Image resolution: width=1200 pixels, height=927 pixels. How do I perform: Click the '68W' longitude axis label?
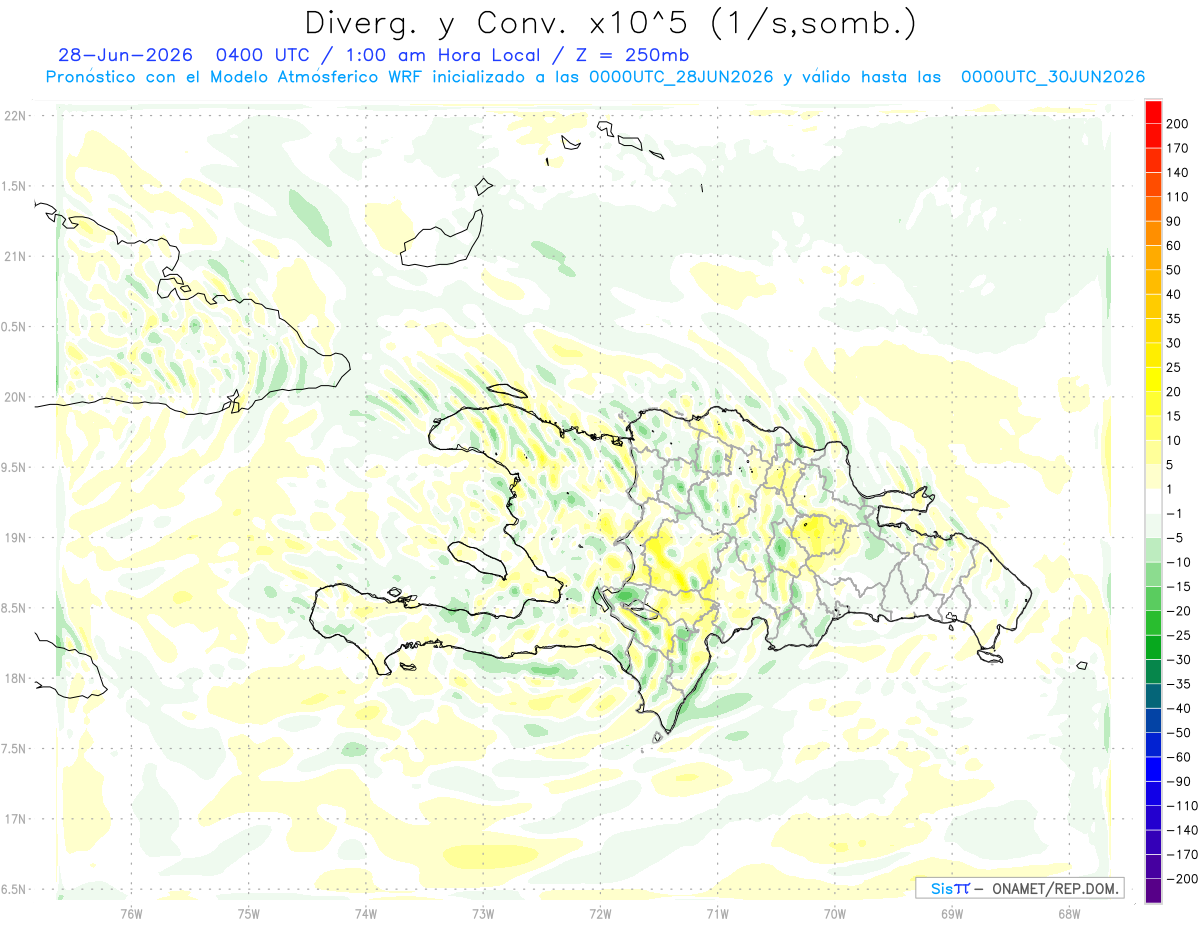(1069, 912)
